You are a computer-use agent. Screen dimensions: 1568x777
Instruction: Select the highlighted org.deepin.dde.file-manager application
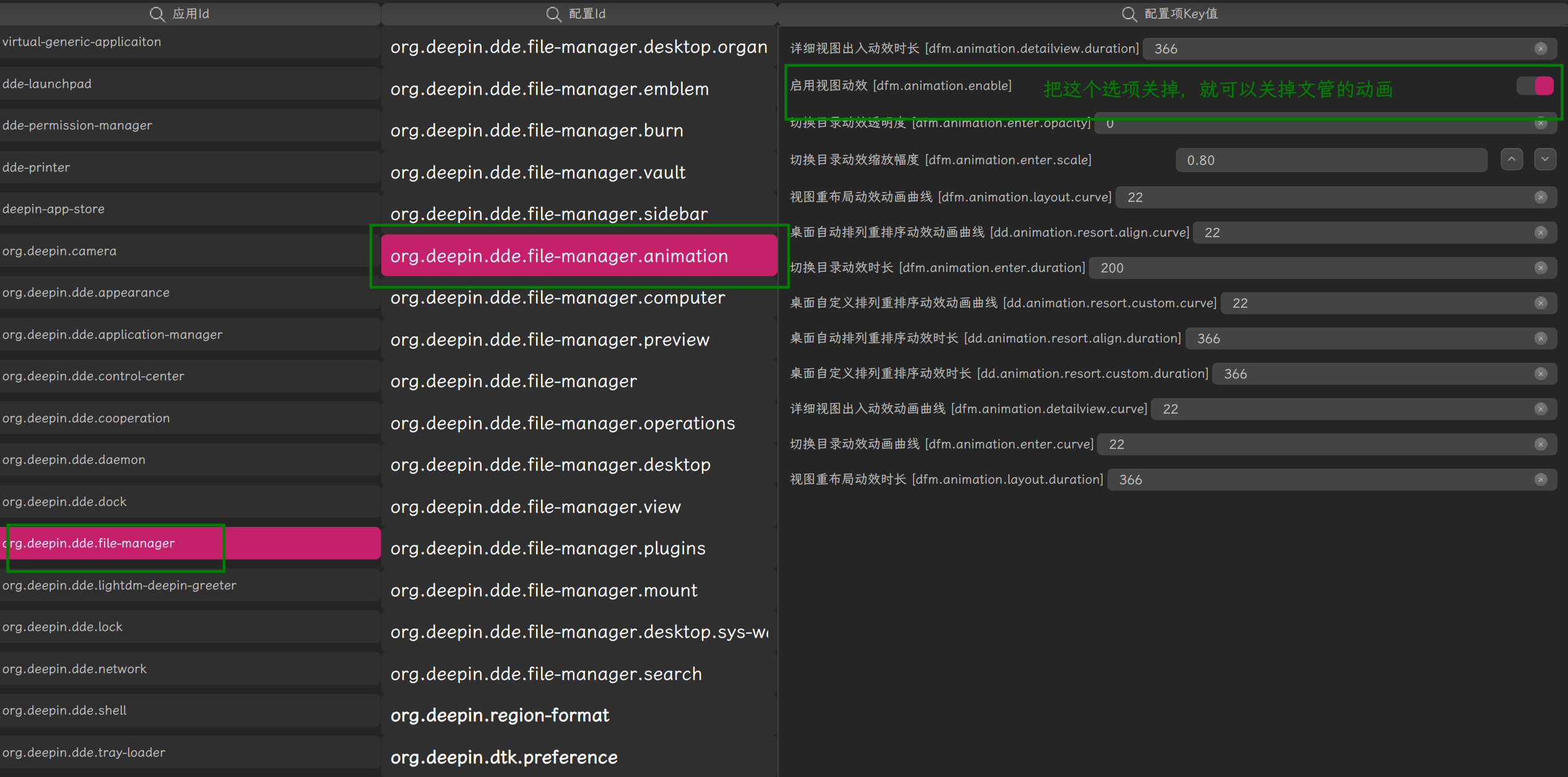coord(190,543)
